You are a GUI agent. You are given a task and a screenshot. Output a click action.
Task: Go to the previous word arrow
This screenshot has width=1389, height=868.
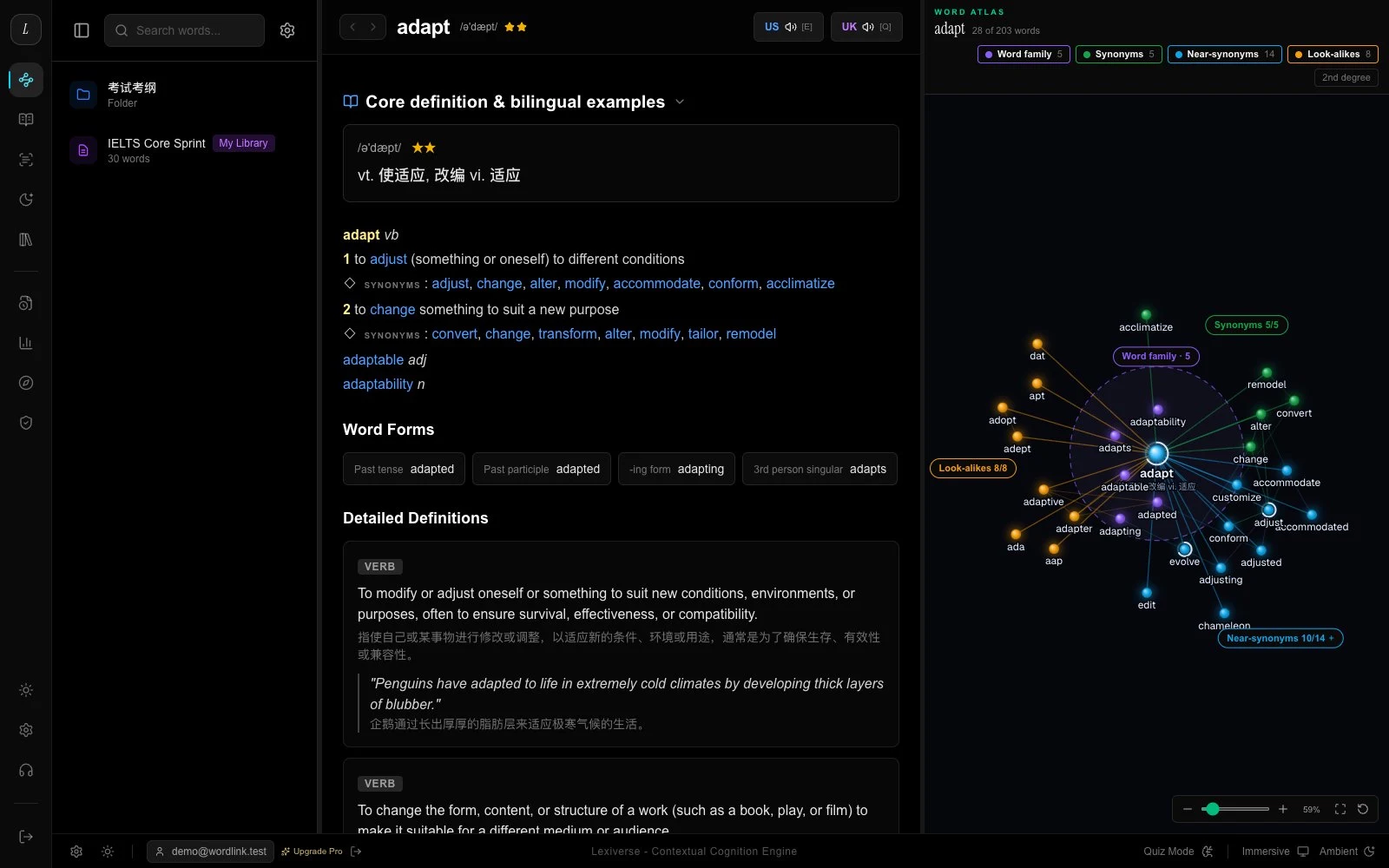[352, 27]
